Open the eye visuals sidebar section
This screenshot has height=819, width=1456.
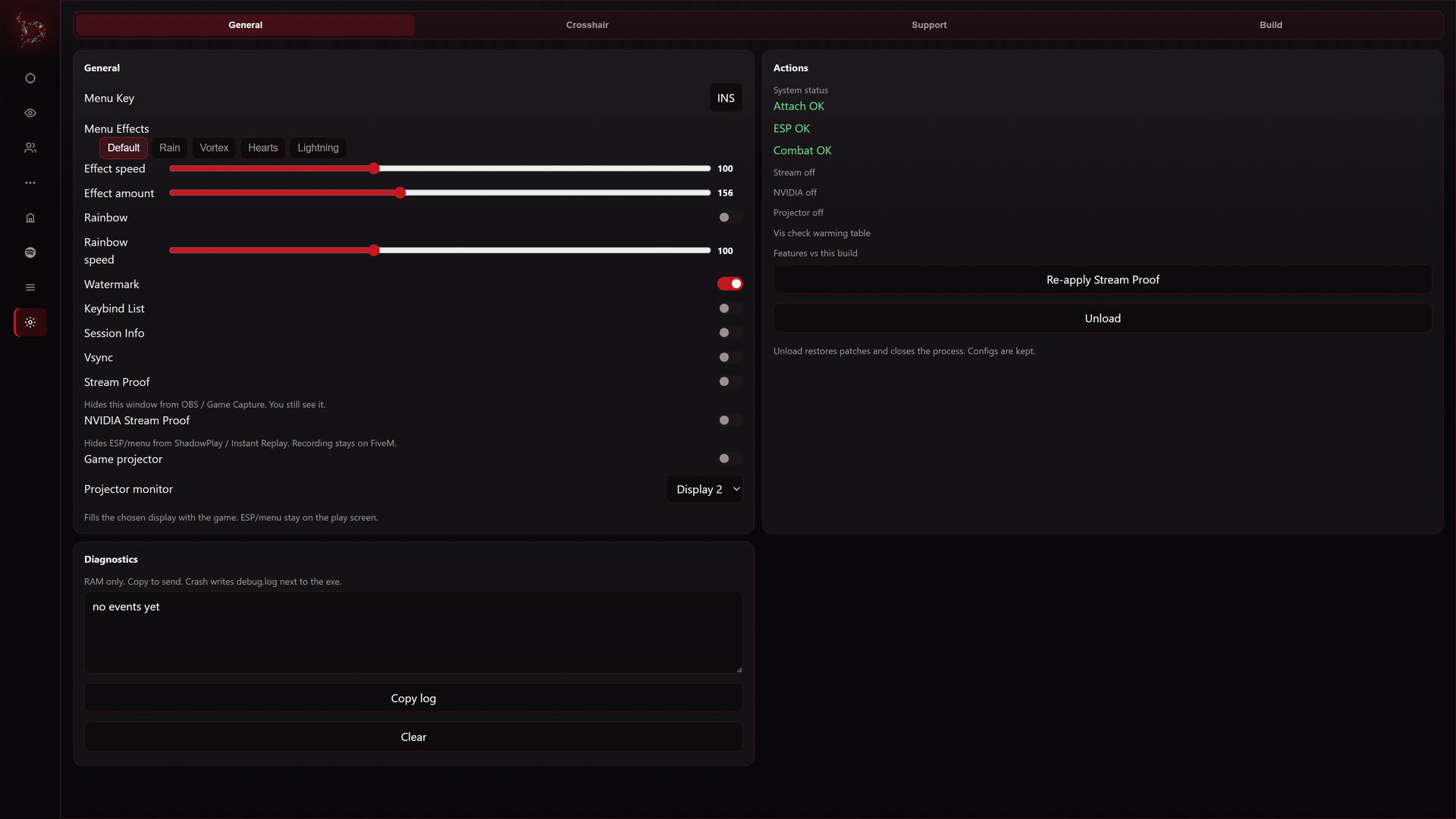[30, 113]
